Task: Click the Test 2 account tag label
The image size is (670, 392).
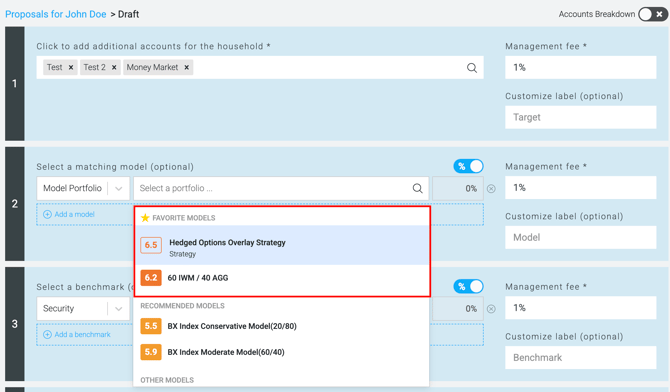Action: click(x=94, y=67)
